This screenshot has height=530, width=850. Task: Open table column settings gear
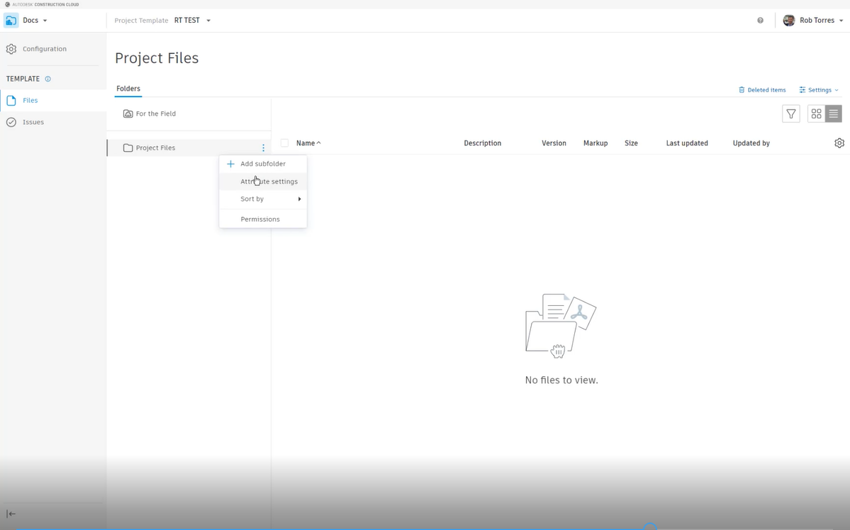839,143
